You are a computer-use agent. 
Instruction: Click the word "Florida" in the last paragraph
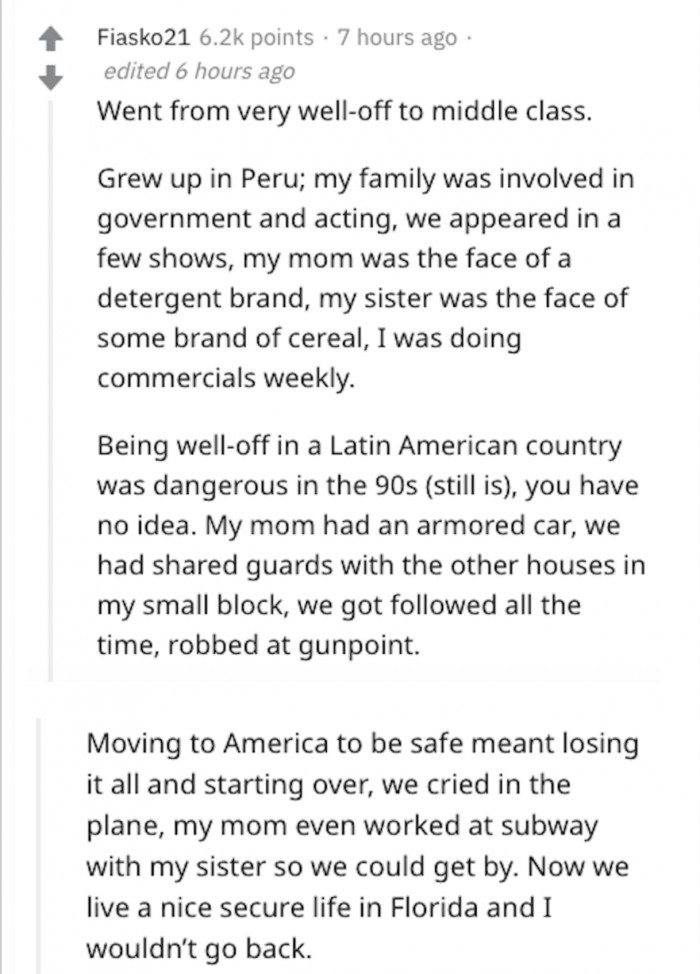click(435, 907)
